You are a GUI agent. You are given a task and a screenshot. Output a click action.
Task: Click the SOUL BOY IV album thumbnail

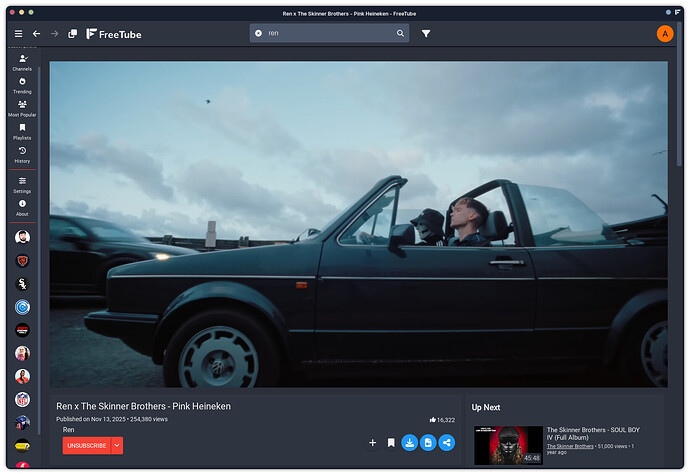click(508, 446)
